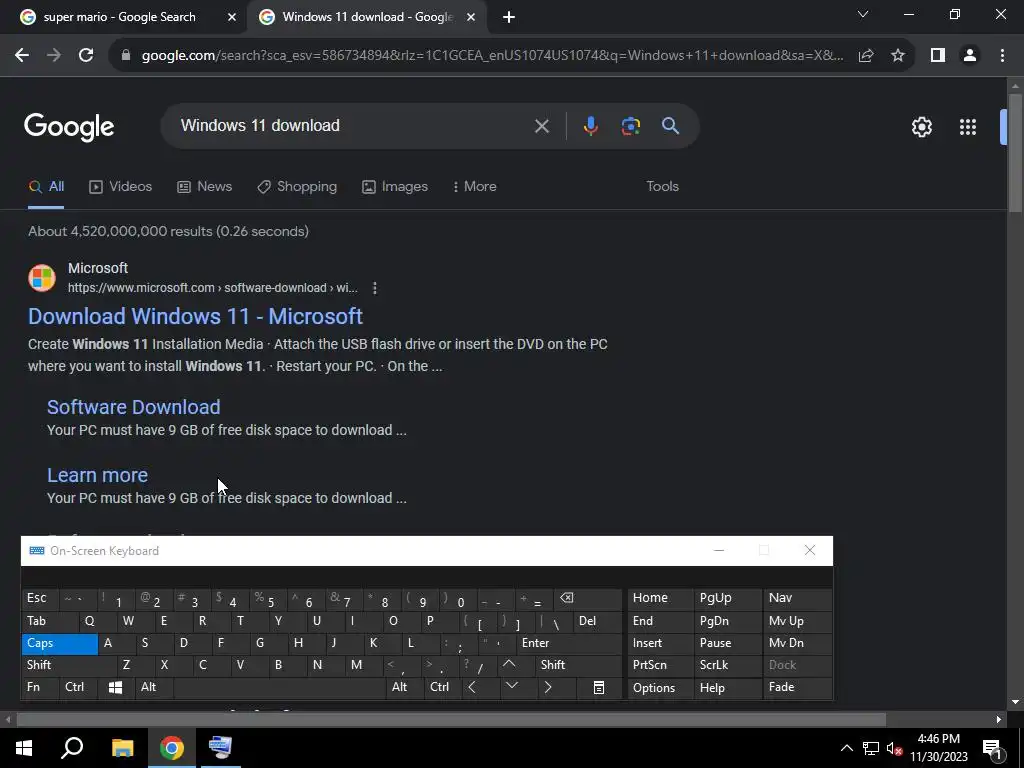Click the context menu key on keyboard

(x=599, y=688)
